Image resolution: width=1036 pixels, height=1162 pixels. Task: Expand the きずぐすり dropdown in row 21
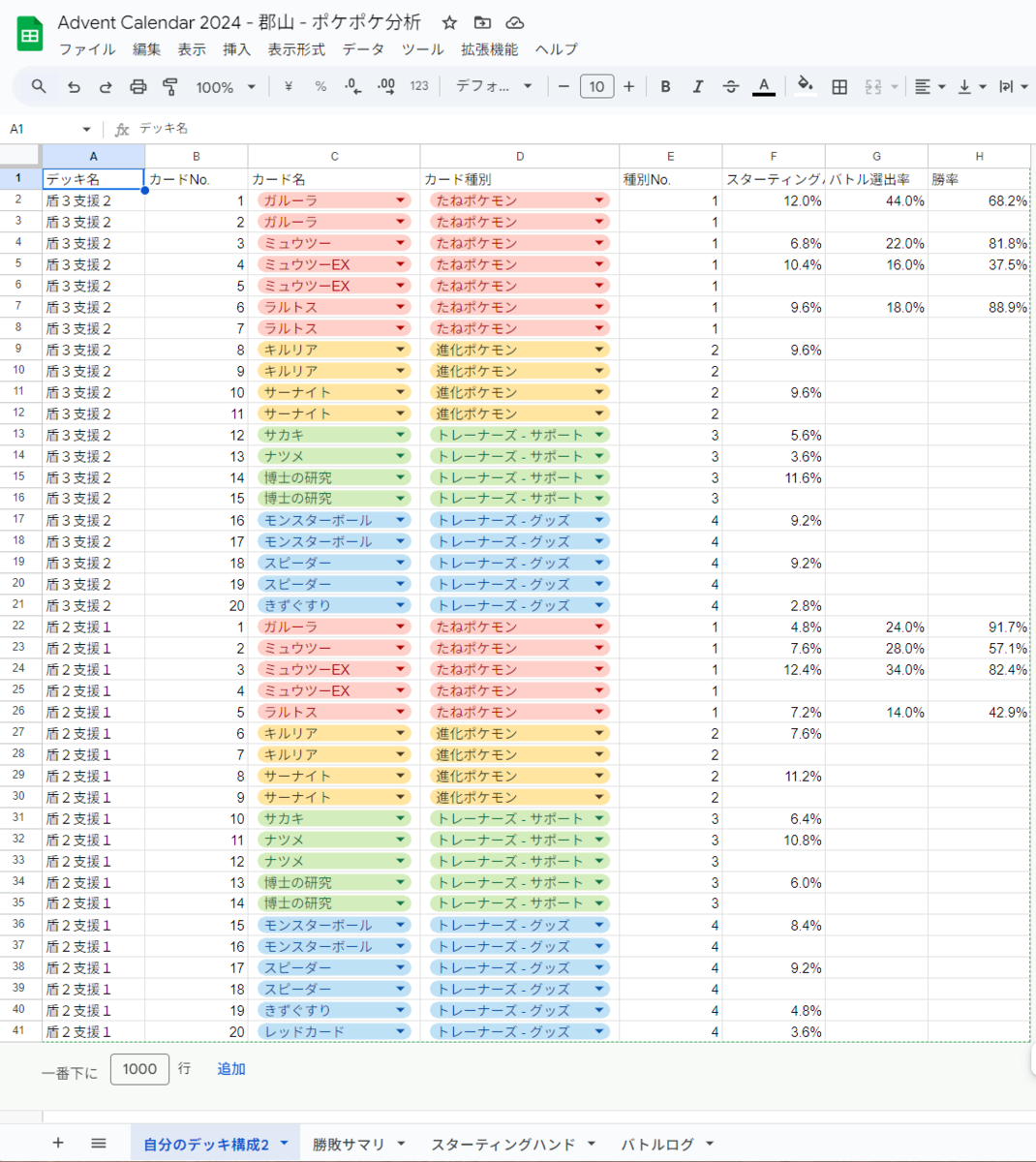point(401,605)
